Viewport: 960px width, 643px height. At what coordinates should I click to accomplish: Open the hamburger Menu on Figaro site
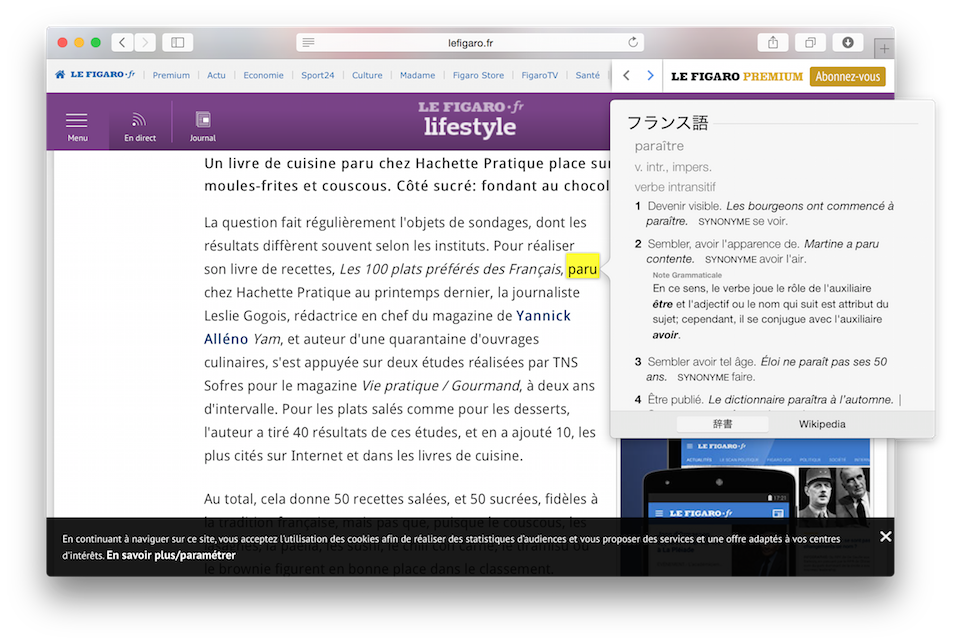click(77, 126)
